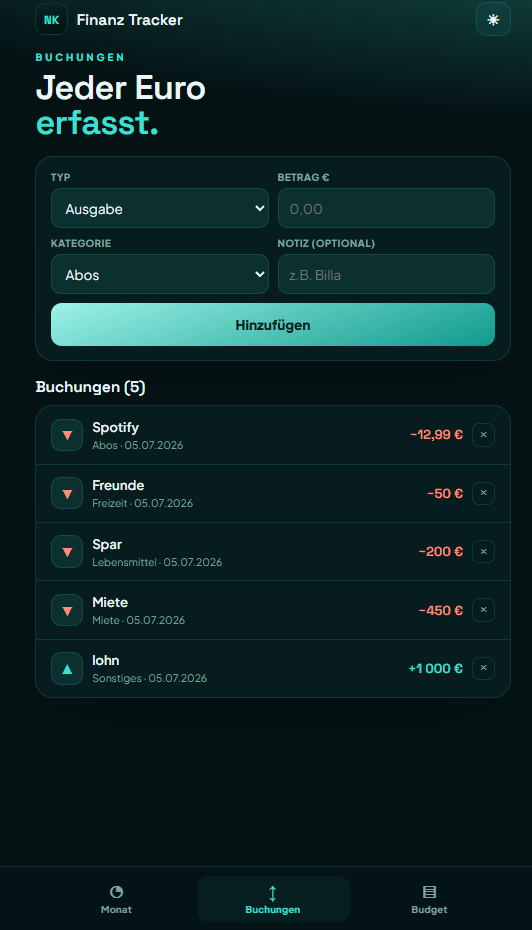Delete the Spar booking
Screen dimensions: 532x930
point(483,552)
